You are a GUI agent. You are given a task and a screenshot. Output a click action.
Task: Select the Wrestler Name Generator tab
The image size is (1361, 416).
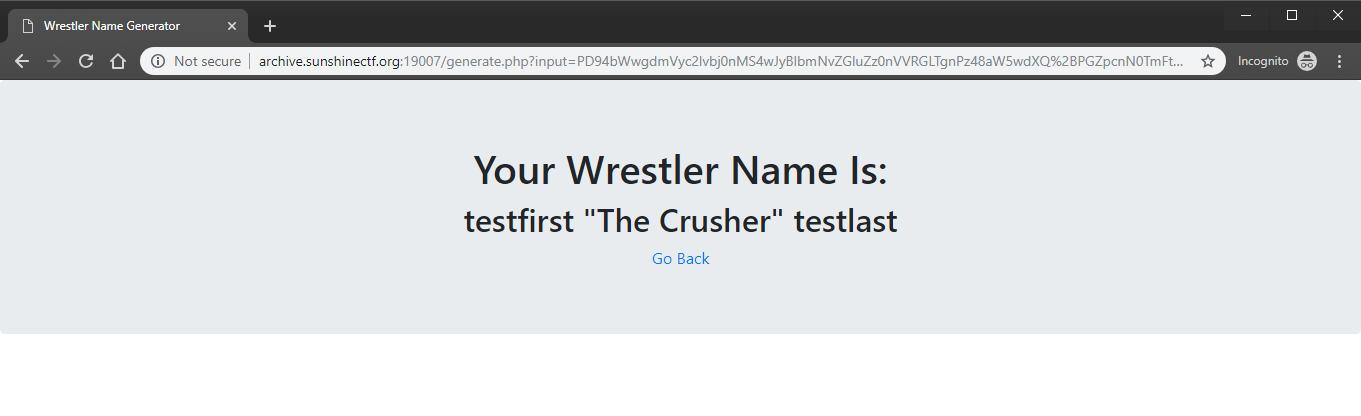pyautogui.click(x=120, y=26)
